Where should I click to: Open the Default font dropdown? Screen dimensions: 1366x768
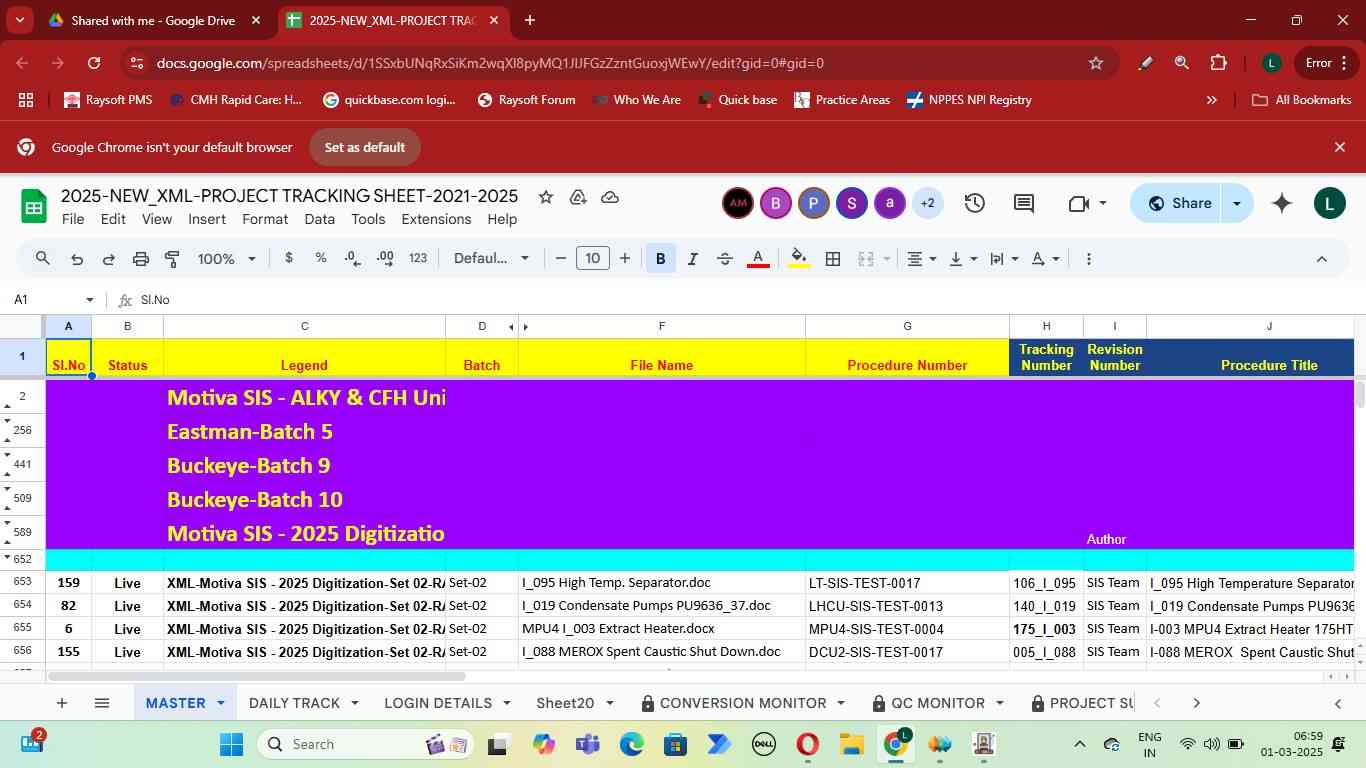click(491, 259)
